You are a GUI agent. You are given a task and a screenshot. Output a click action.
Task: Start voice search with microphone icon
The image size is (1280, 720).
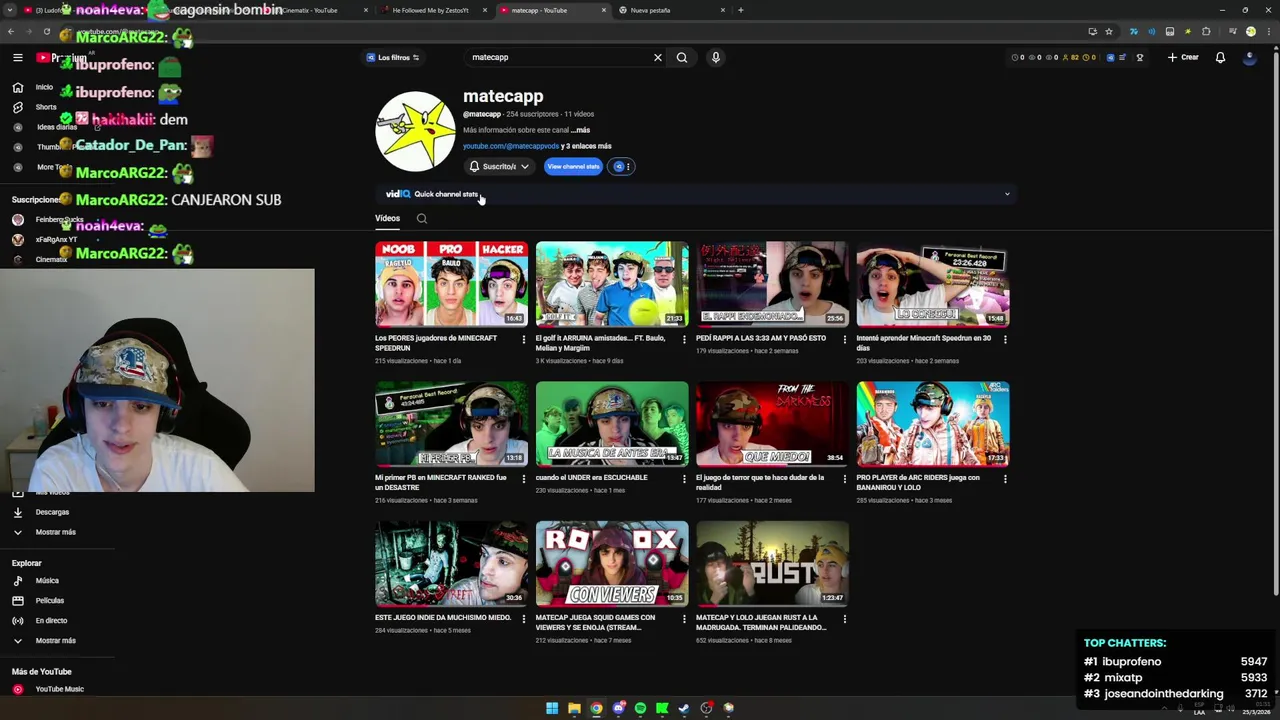click(x=715, y=58)
